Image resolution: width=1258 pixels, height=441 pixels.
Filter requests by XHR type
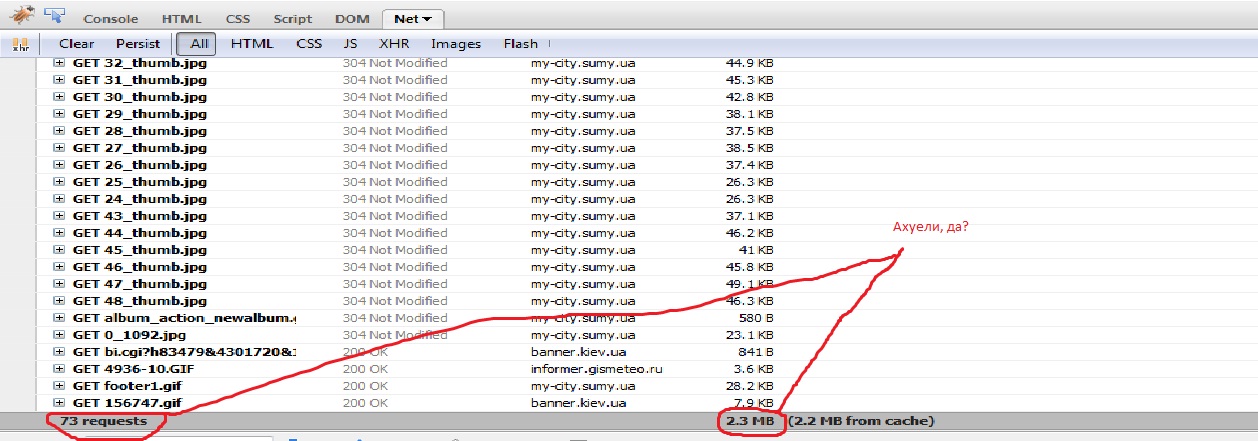(x=394, y=44)
